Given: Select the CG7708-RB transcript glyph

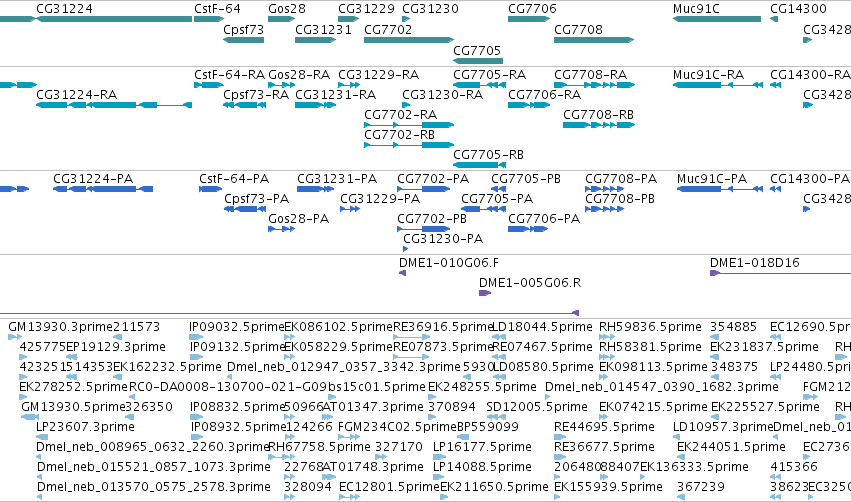Looking at the screenshot, I should [x=599, y=125].
